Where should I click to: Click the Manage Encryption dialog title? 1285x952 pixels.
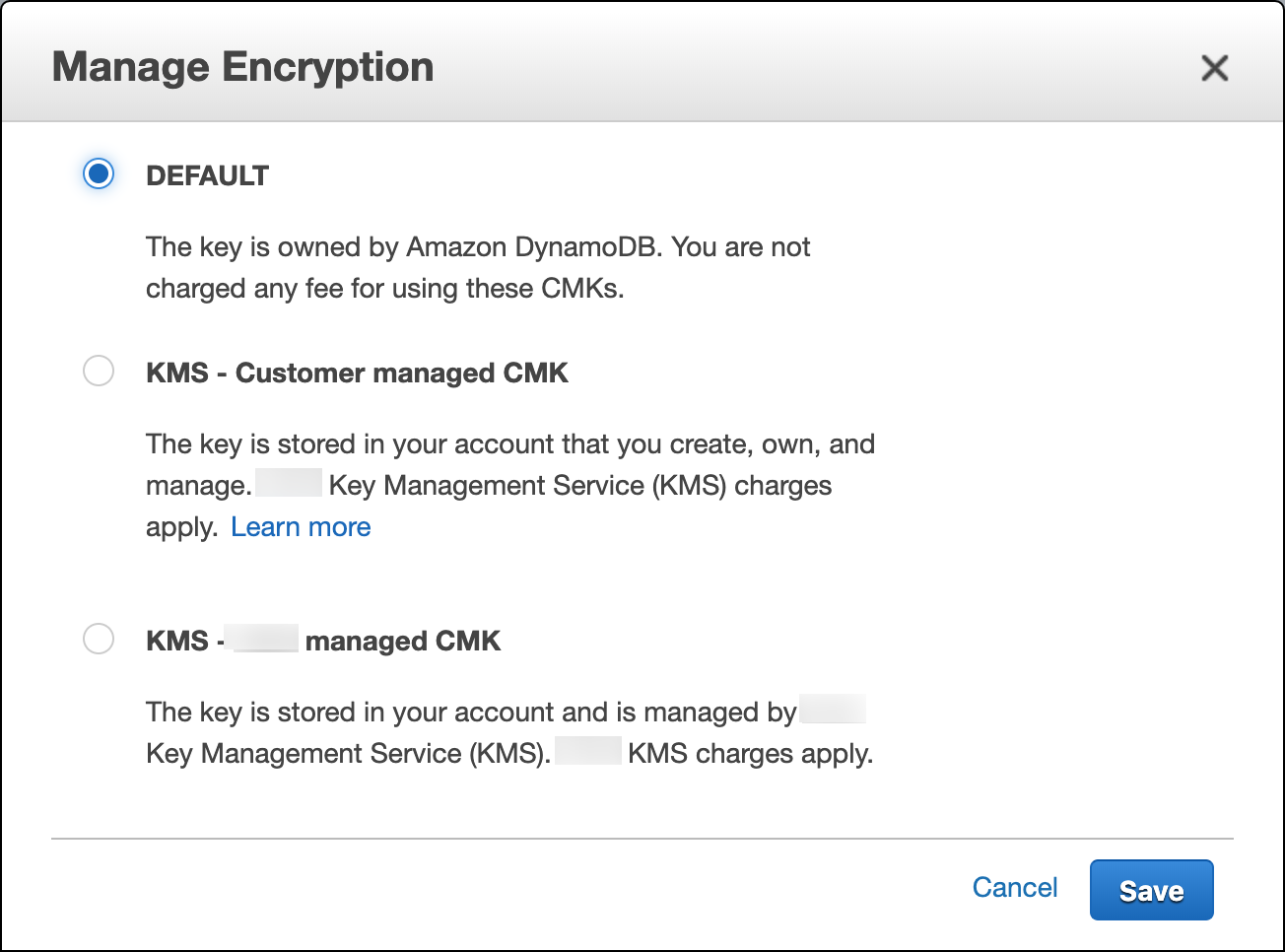(242, 67)
